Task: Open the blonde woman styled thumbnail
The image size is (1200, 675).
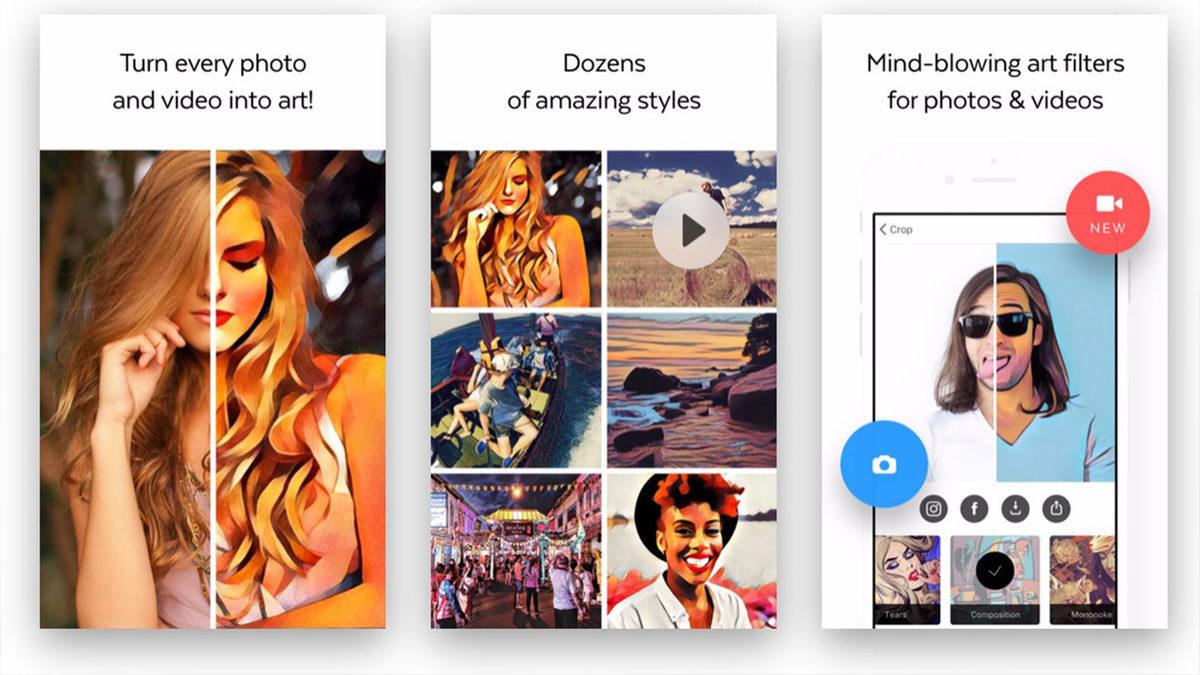Action: coord(516,229)
